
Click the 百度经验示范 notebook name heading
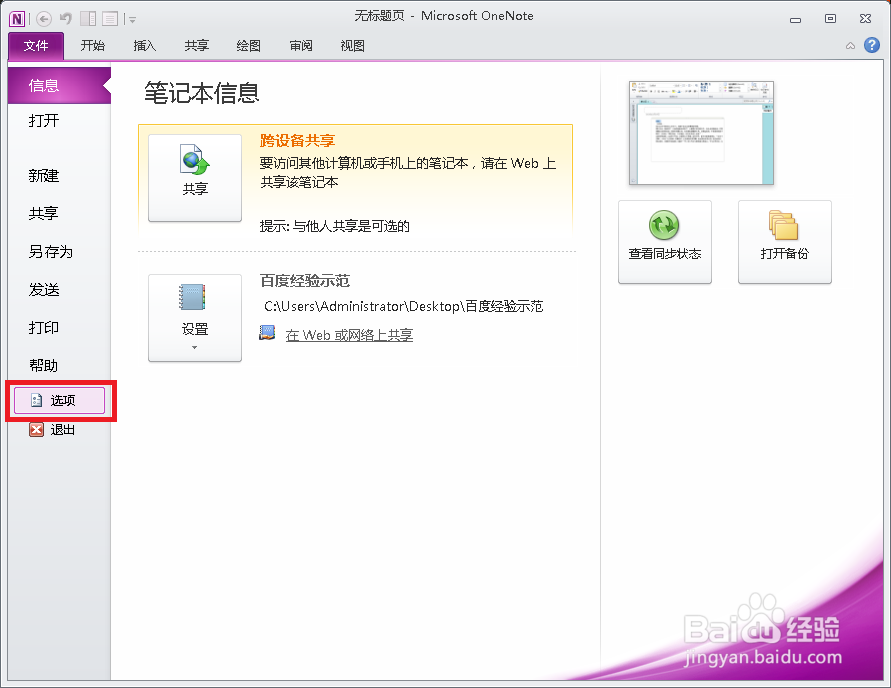coord(305,281)
